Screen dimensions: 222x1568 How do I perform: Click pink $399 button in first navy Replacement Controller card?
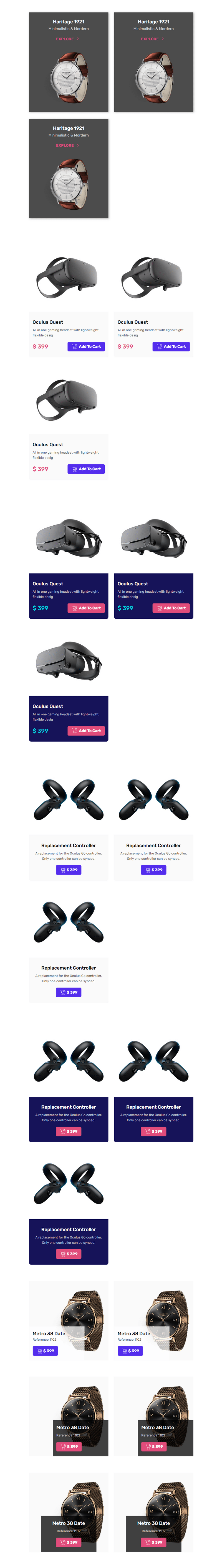(x=69, y=1132)
